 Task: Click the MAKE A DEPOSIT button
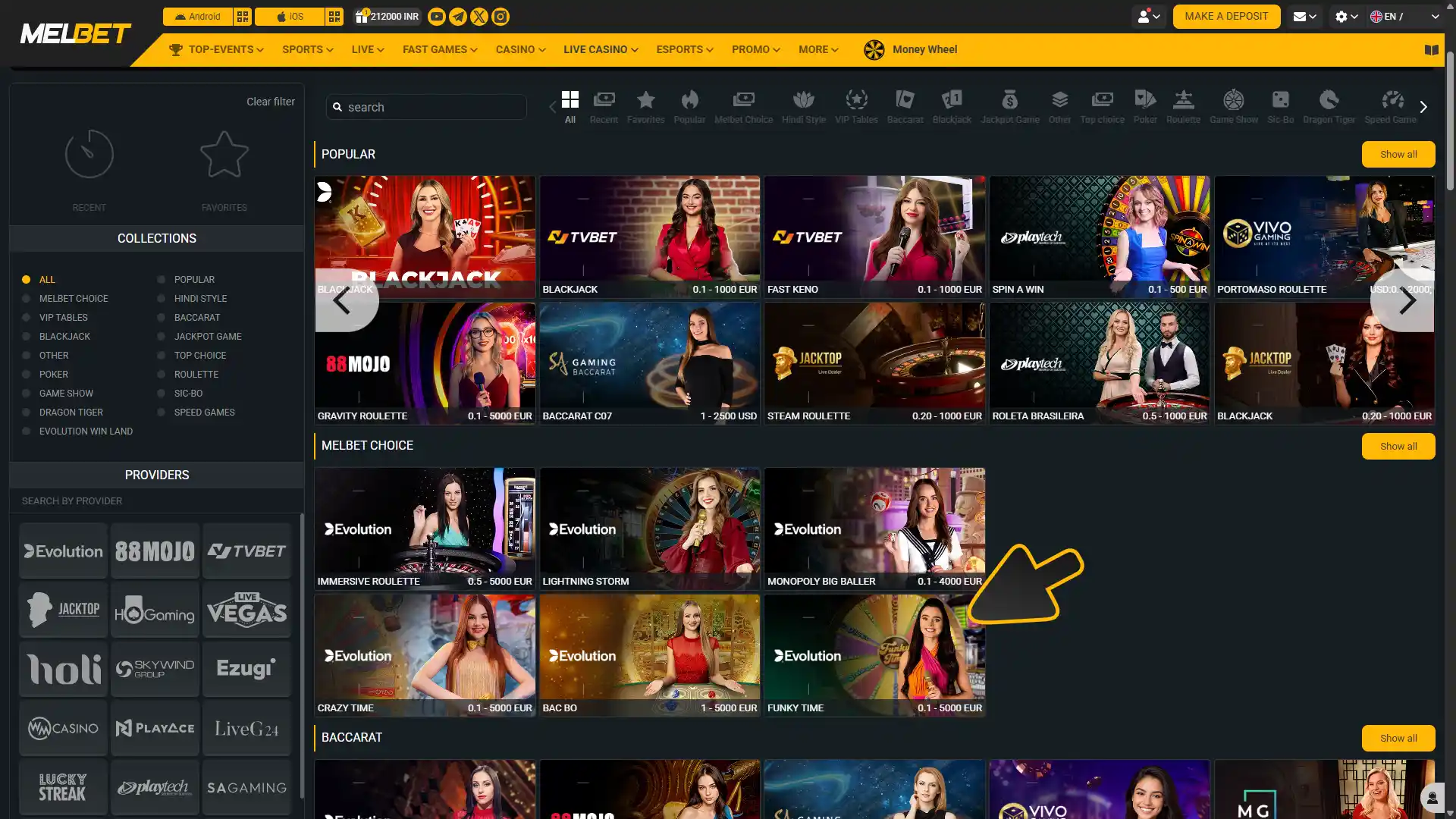pyautogui.click(x=1226, y=17)
